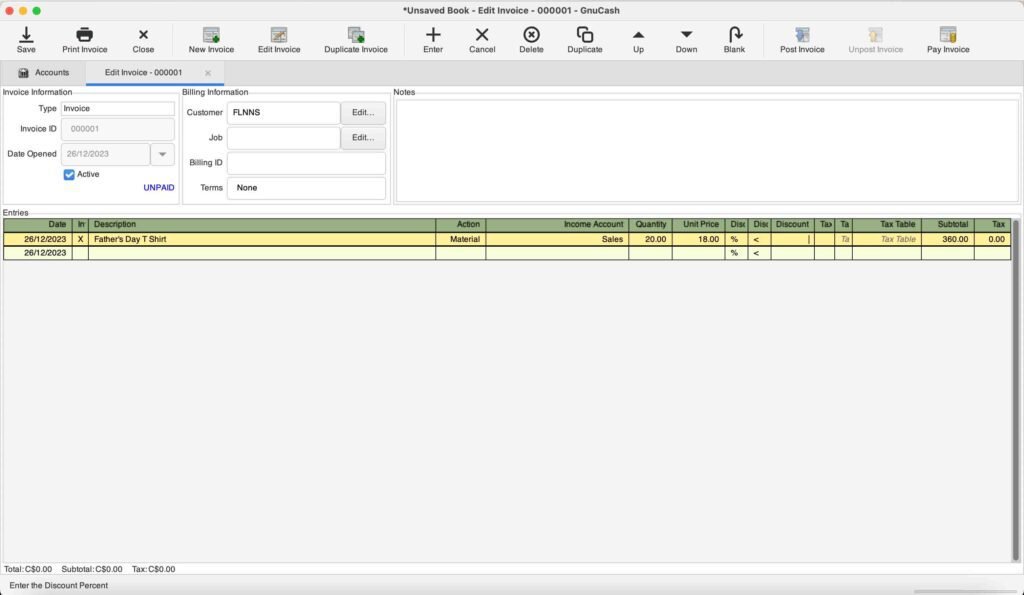Click Edit next to the Customer field
Screen dimensions: 1024x595
[362, 112]
